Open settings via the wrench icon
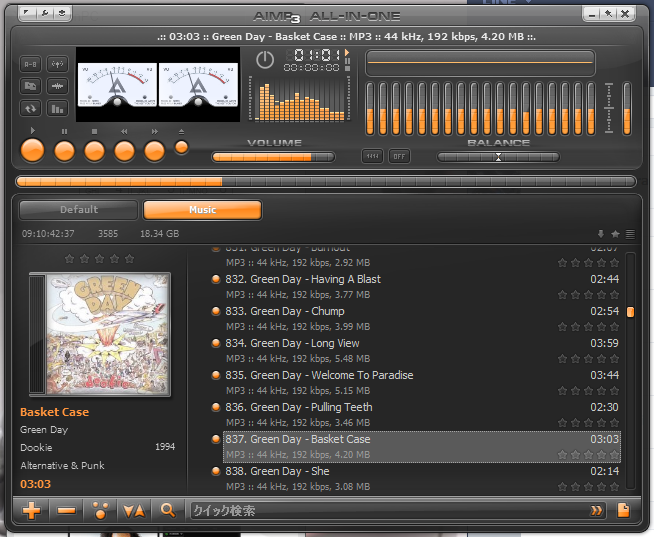 coord(45,13)
